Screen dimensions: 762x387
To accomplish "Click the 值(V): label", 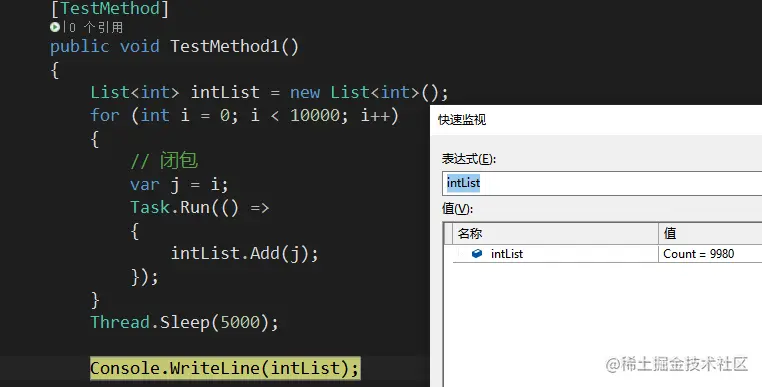I will click(457, 209).
